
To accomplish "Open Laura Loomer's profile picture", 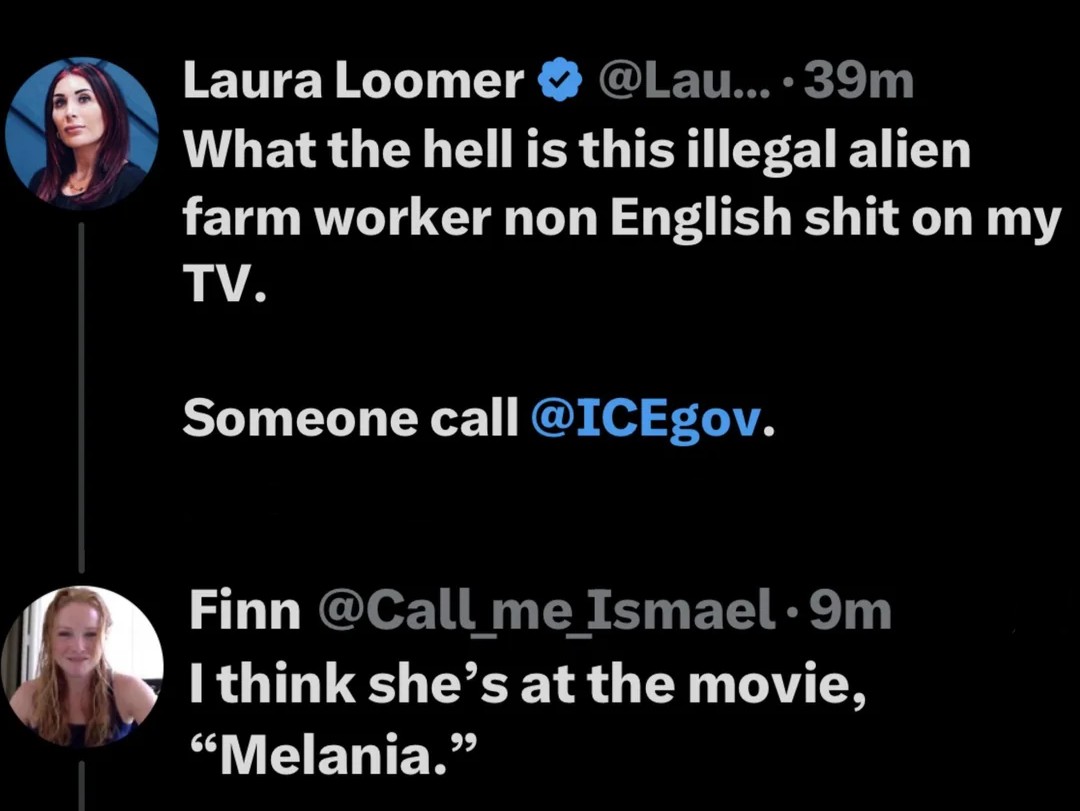I will click(82, 132).
